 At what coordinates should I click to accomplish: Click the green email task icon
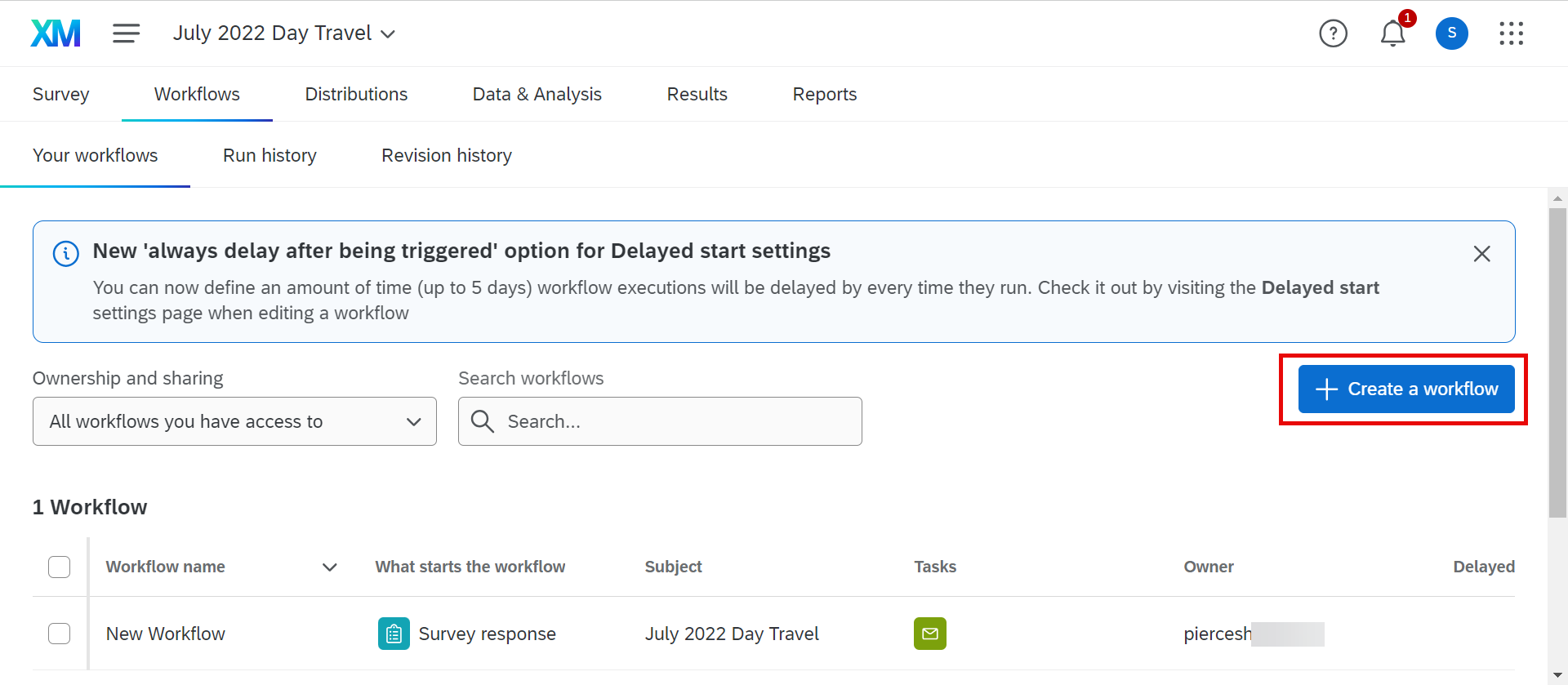tap(929, 634)
